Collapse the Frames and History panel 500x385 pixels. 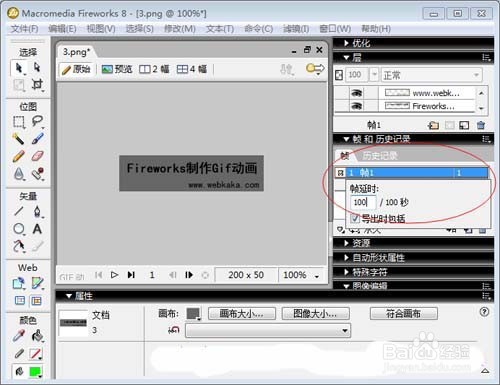346,139
